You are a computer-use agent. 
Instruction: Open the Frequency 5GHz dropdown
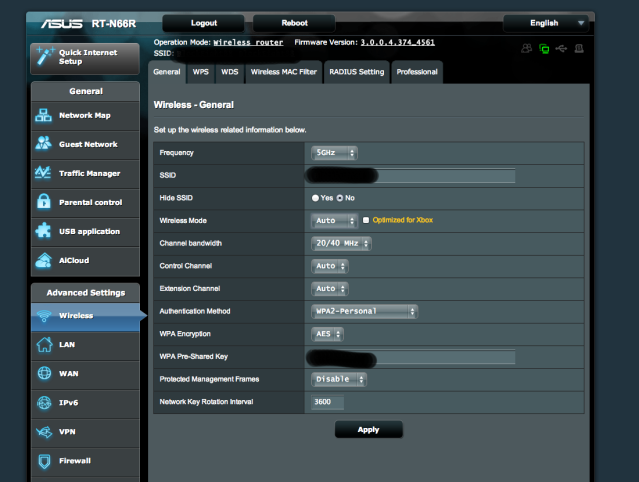click(x=334, y=153)
